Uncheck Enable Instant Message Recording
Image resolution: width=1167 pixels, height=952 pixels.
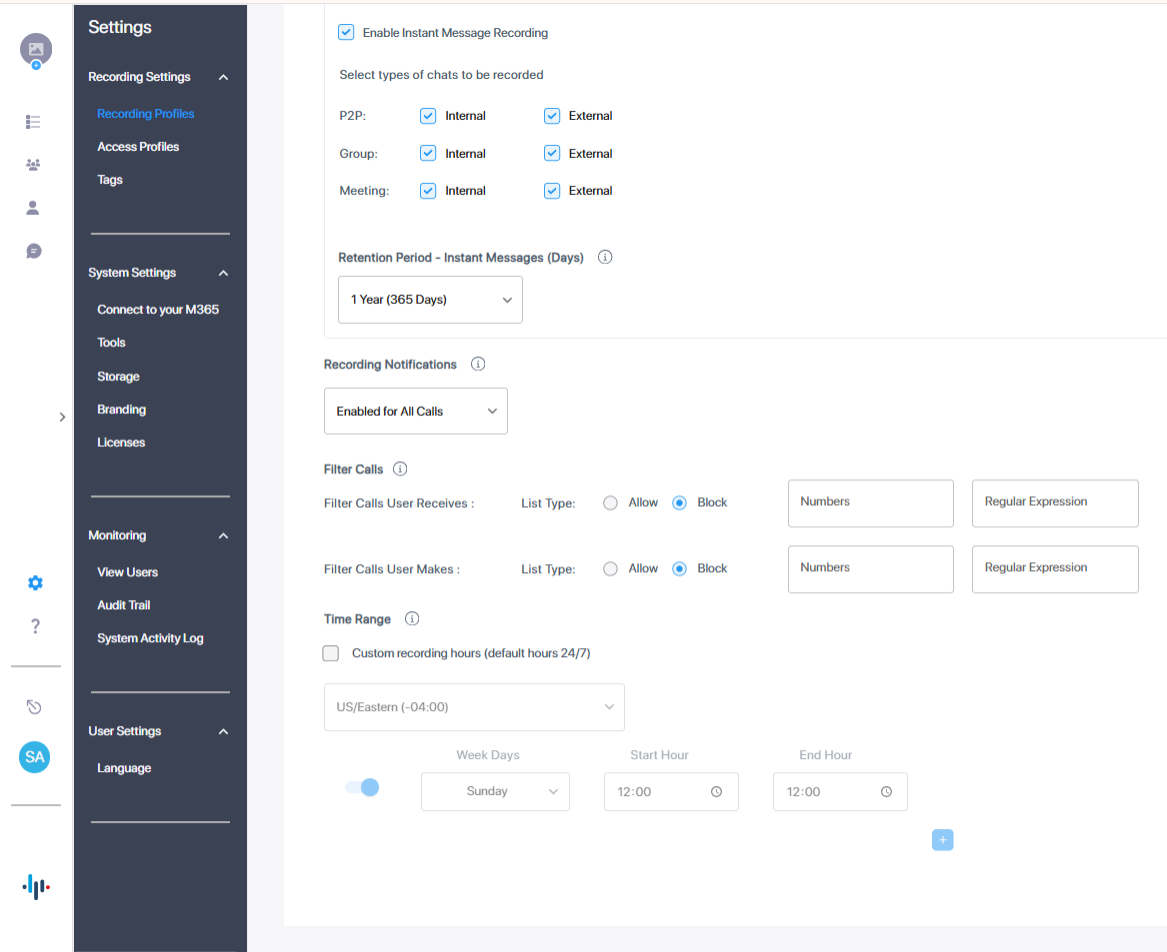[346, 32]
